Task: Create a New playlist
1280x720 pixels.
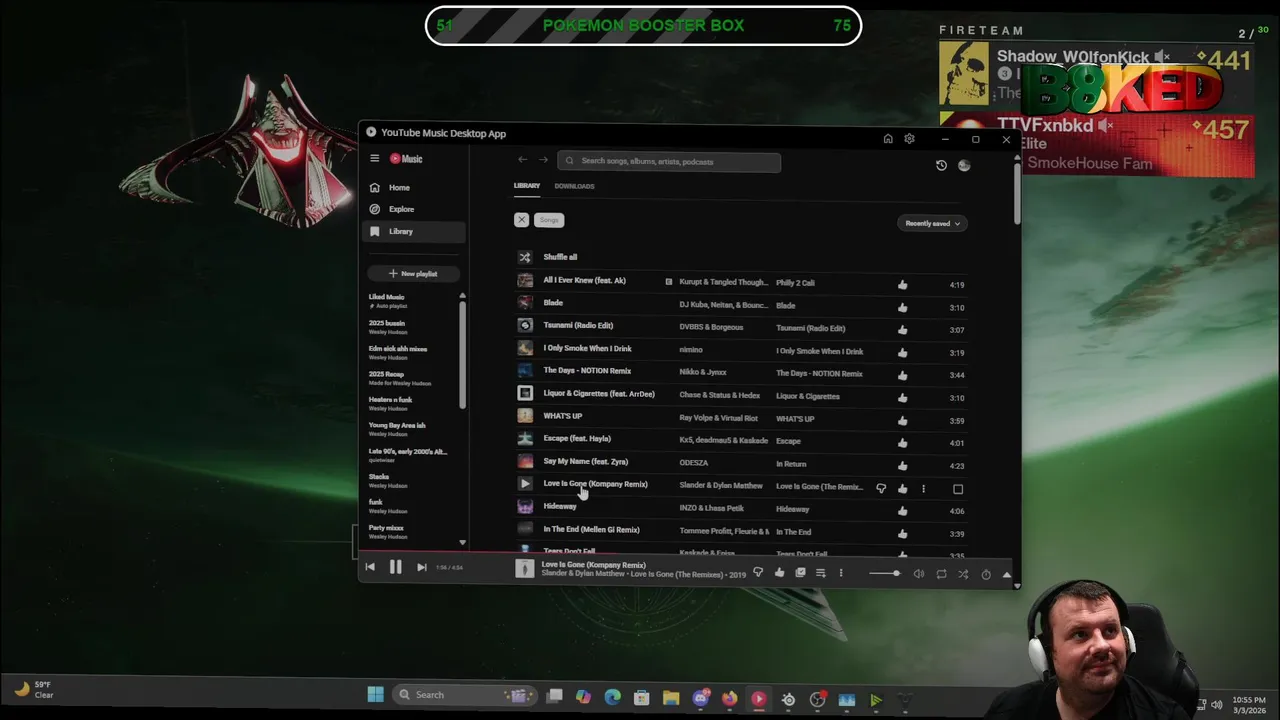Action: [413, 273]
